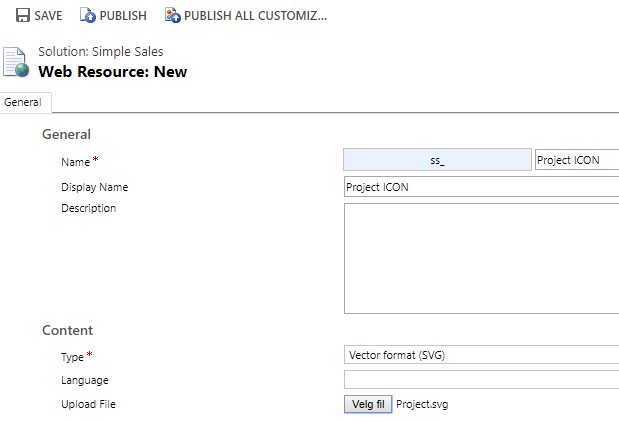Click inside the Description text area
Image resolution: width=619 pixels, height=422 pixels.
[480, 258]
